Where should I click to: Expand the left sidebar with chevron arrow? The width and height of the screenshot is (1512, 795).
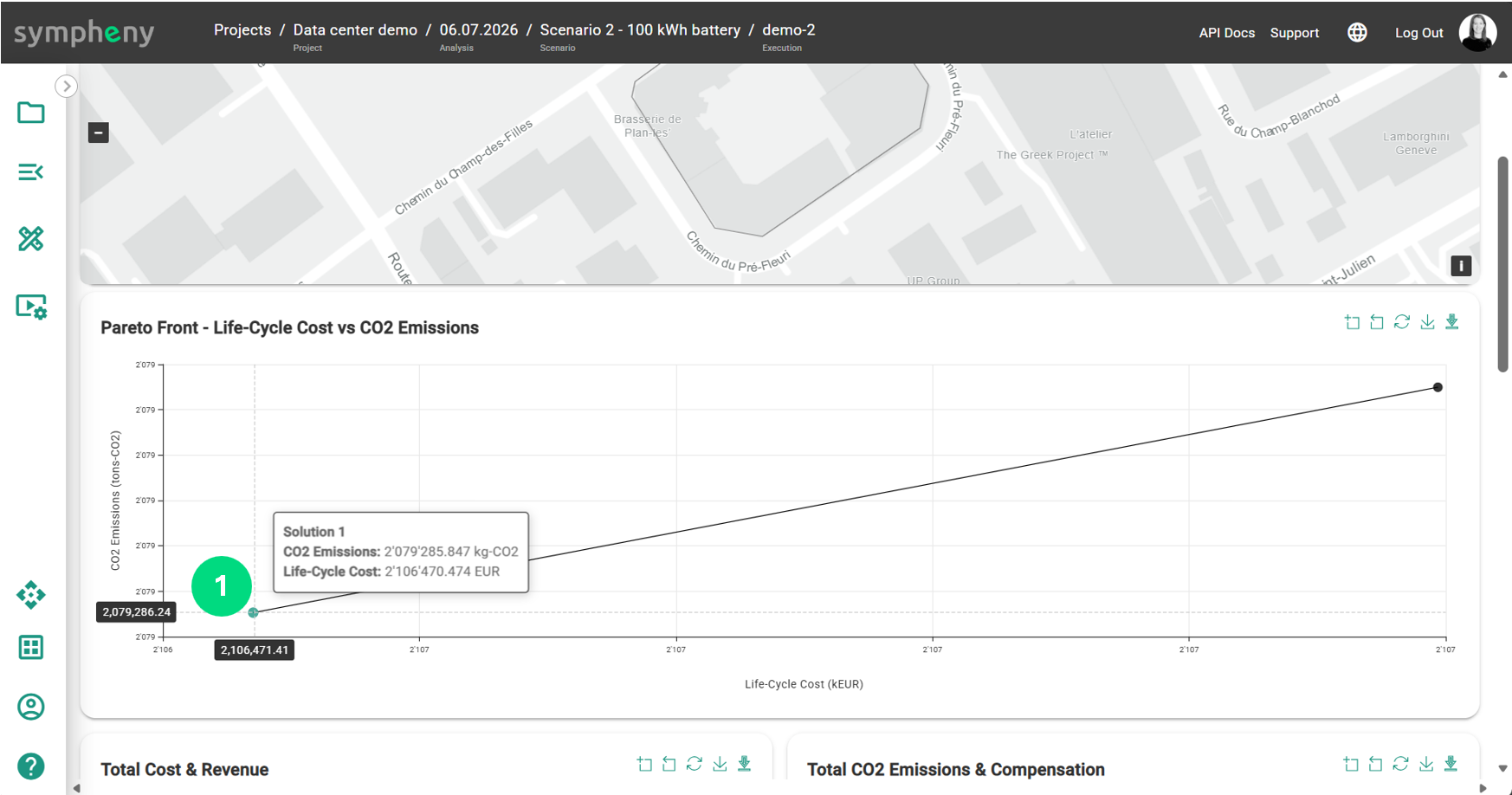(67, 86)
